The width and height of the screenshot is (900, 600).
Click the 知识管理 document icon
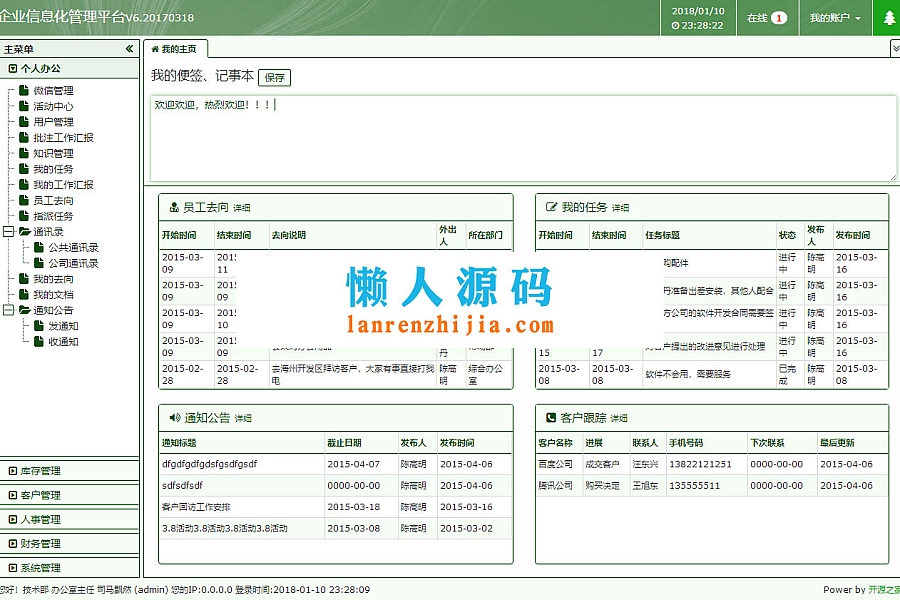(x=24, y=153)
